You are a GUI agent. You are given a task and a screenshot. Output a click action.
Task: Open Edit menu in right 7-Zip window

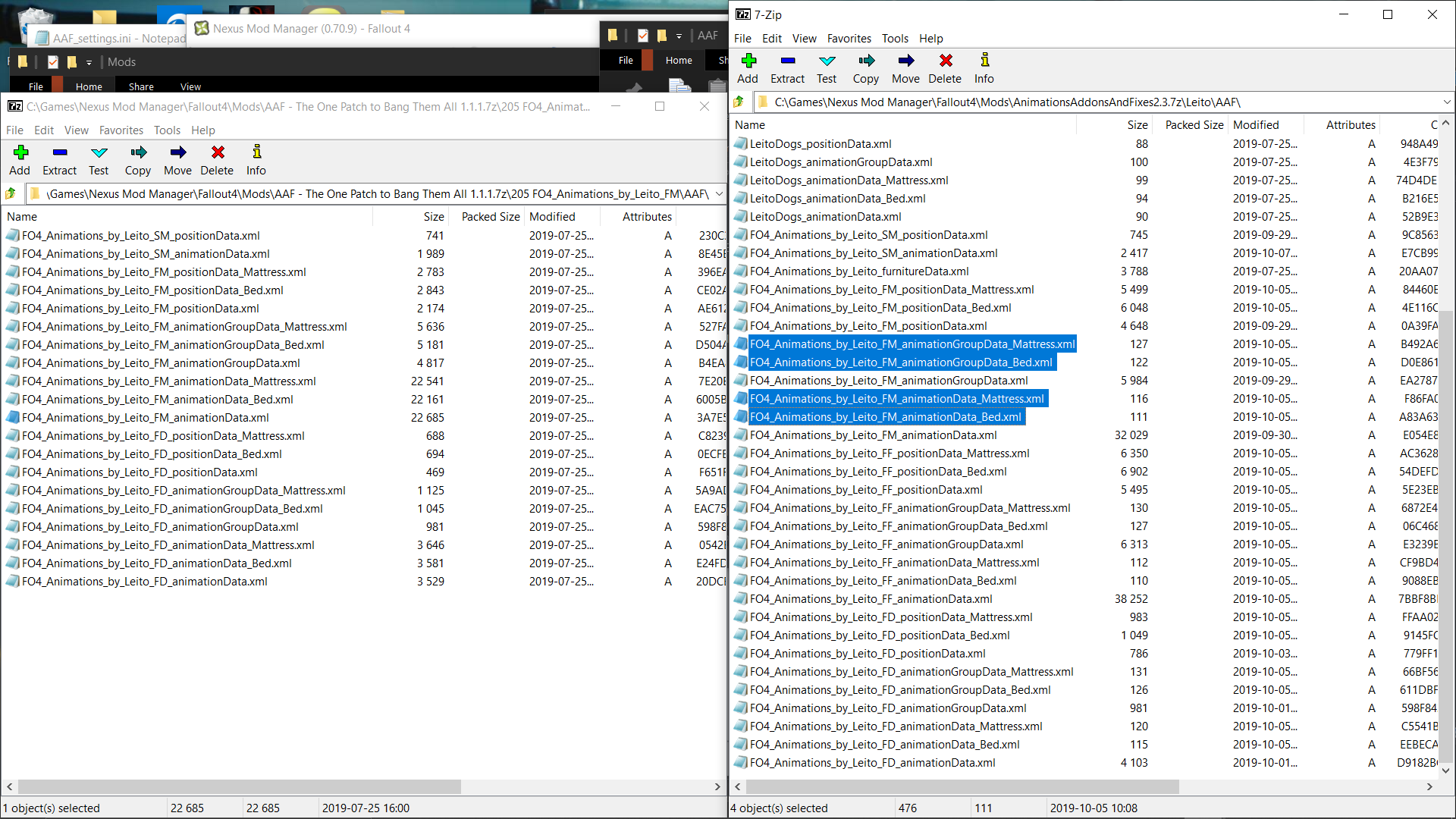[x=772, y=39]
